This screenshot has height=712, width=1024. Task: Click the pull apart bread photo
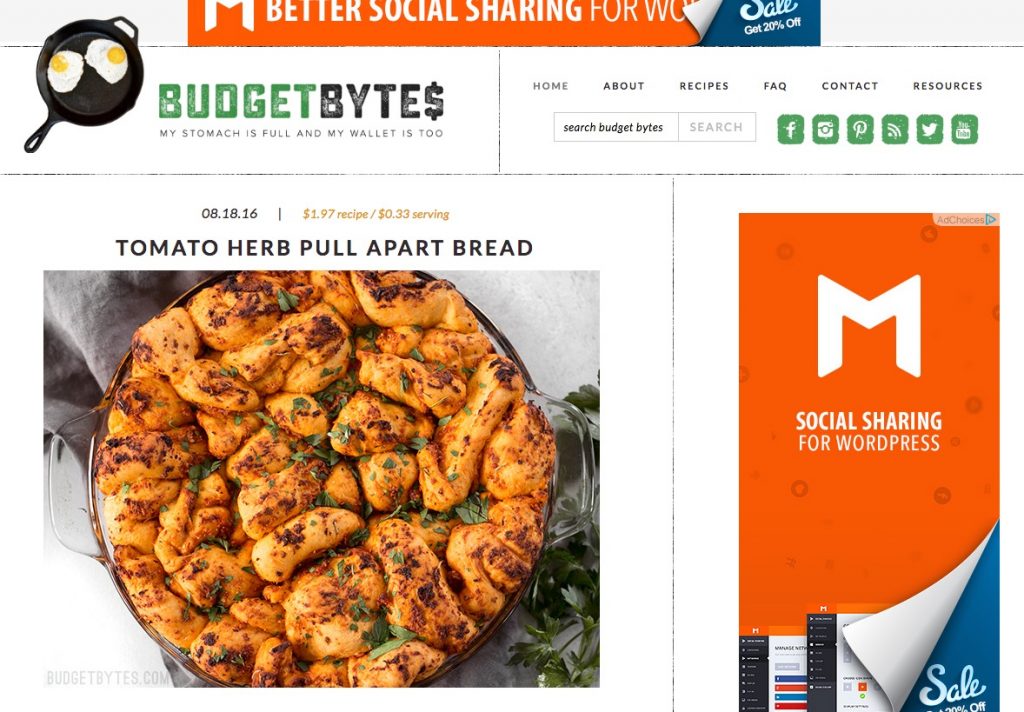pyautogui.click(x=321, y=479)
